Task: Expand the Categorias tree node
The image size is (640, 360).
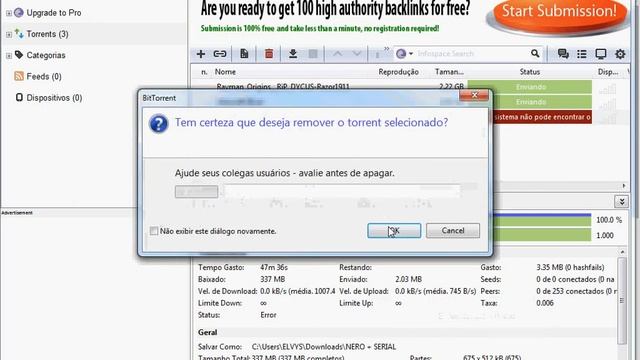Action: [9, 56]
